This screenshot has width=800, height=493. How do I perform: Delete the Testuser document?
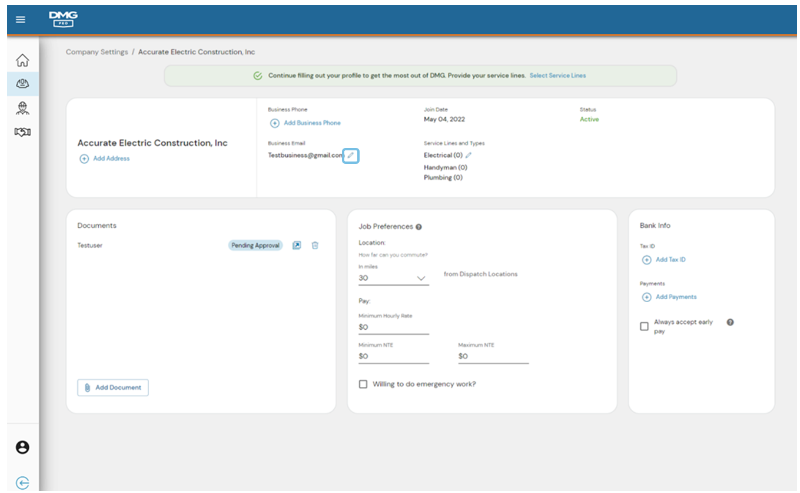[315, 245]
